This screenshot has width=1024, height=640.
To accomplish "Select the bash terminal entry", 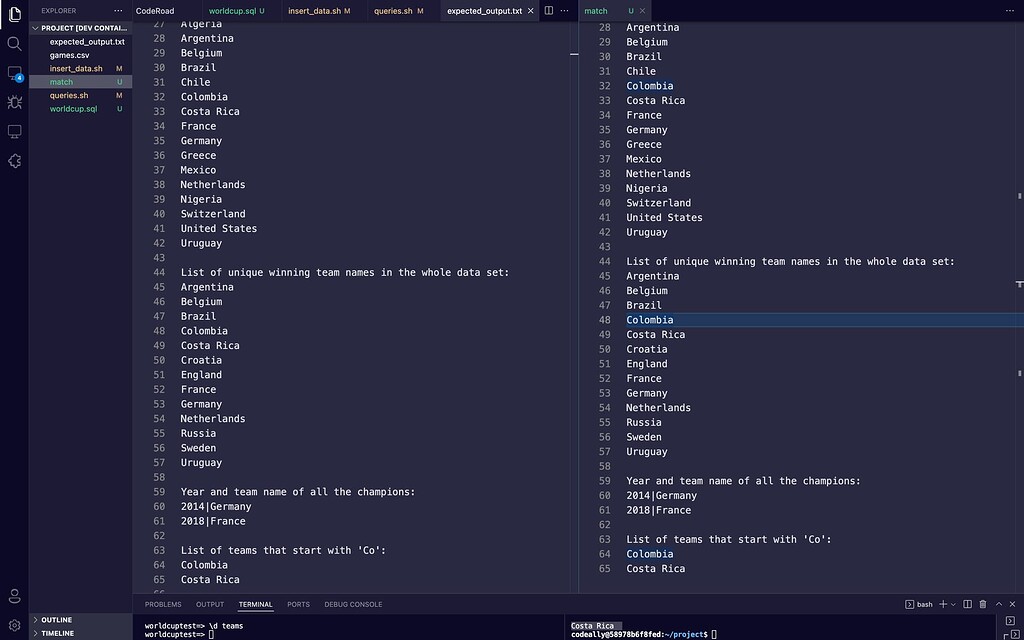I will (x=918, y=604).
